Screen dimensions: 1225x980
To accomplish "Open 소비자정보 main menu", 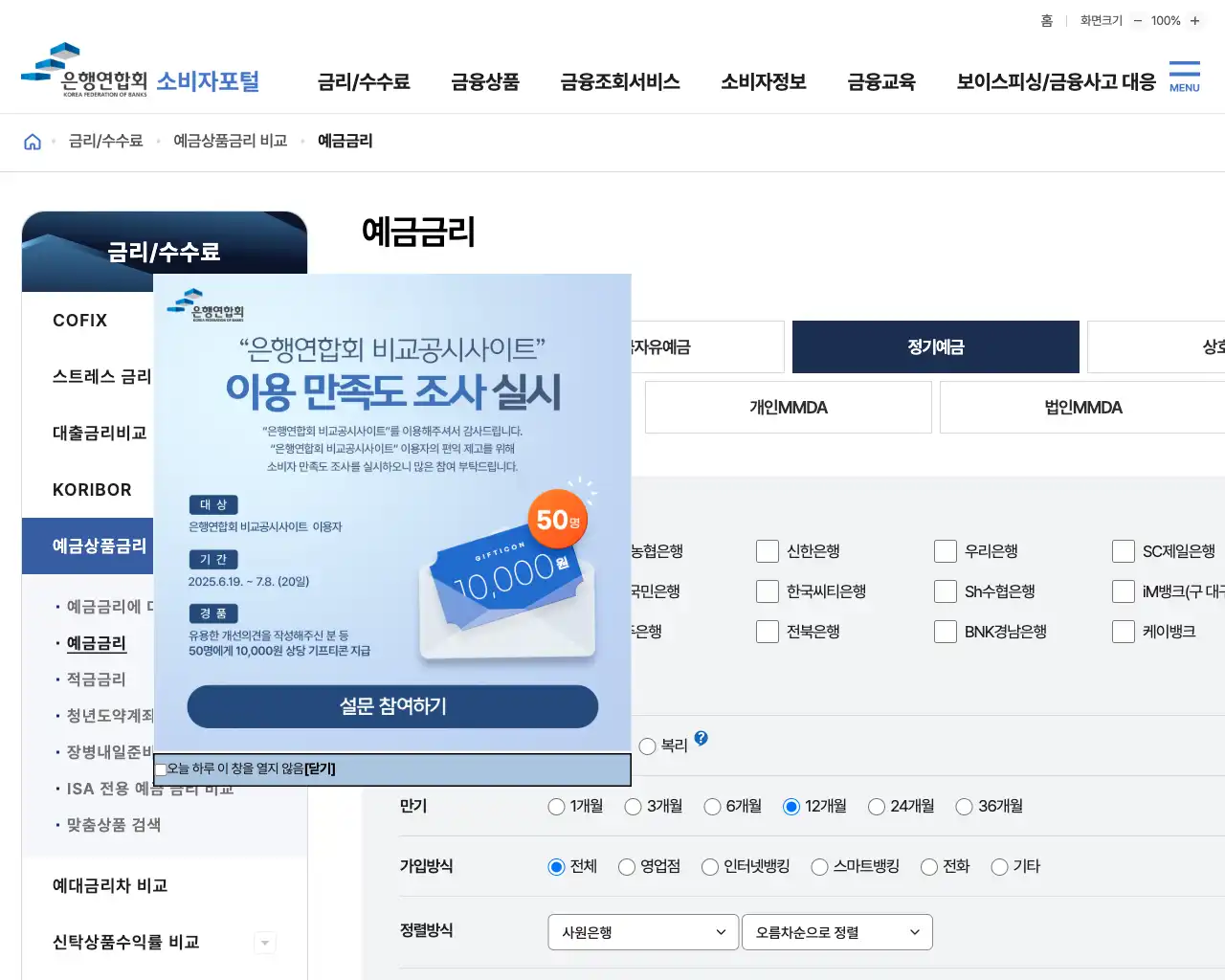I will (764, 82).
